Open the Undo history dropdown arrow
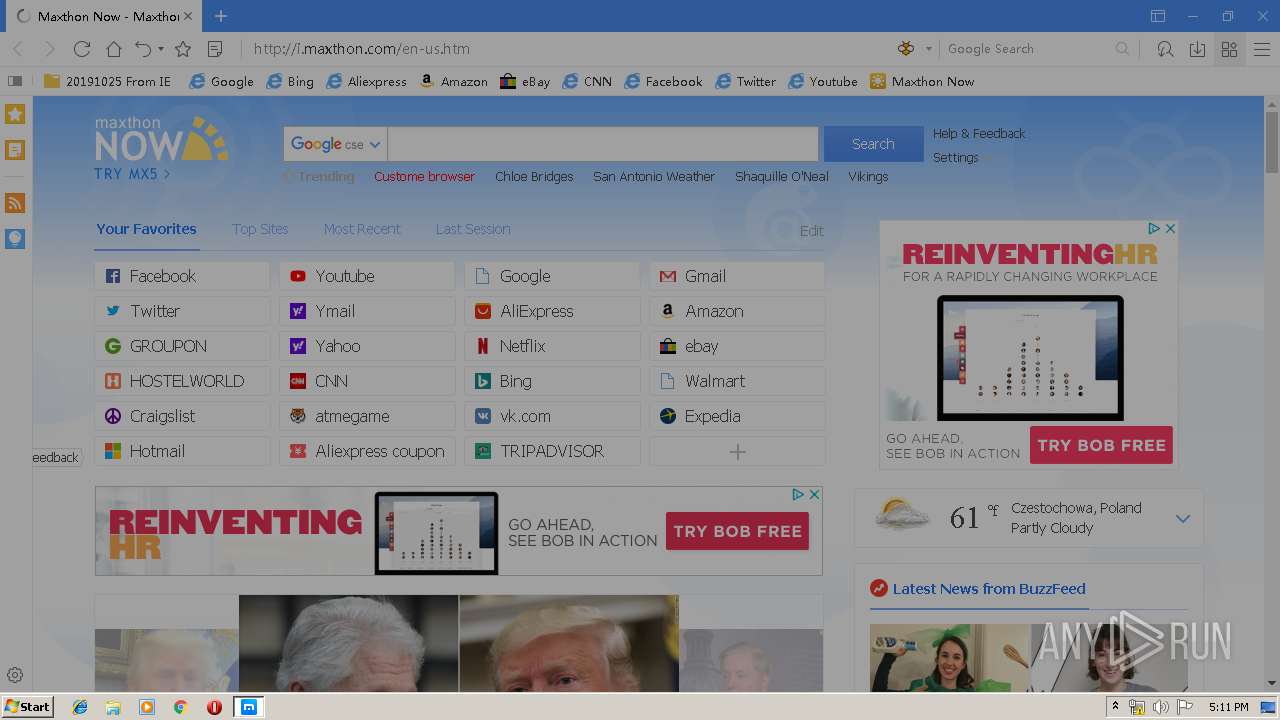Image resolution: width=1280 pixels, height=720 pixels. pos(161,49)
